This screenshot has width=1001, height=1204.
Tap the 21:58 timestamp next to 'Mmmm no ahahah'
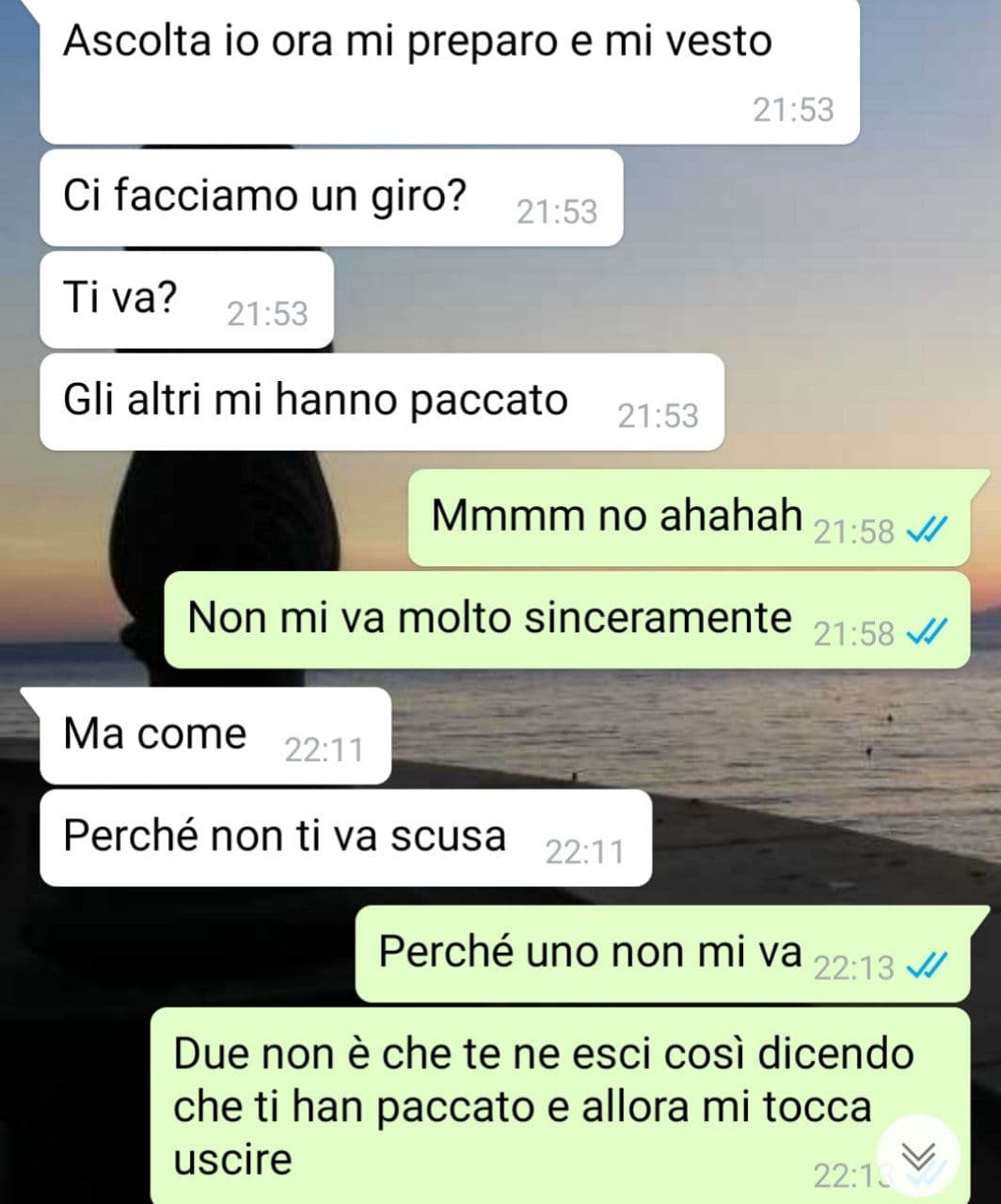click(853, 532)
